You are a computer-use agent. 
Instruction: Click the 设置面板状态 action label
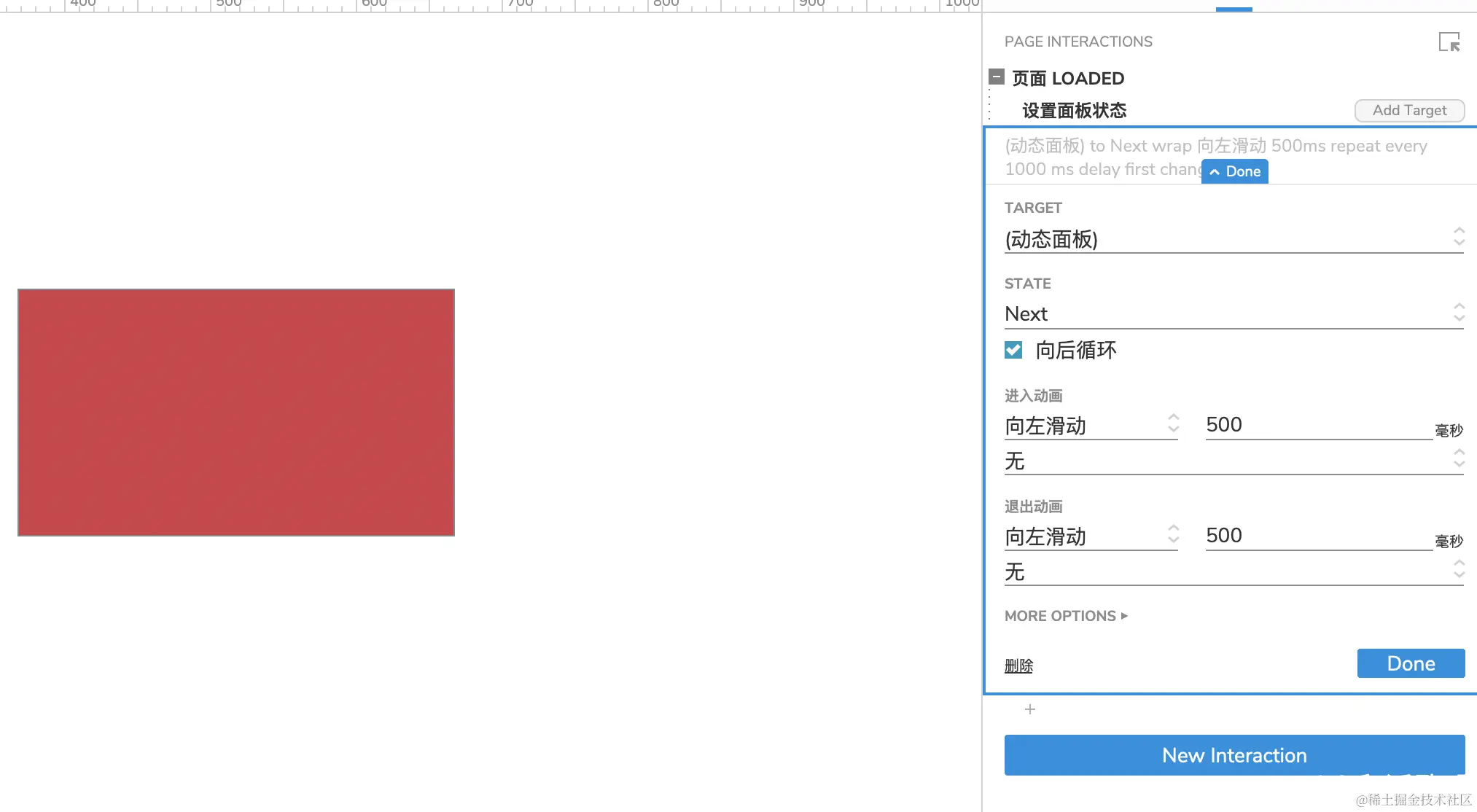click(x=1074, y=110)
